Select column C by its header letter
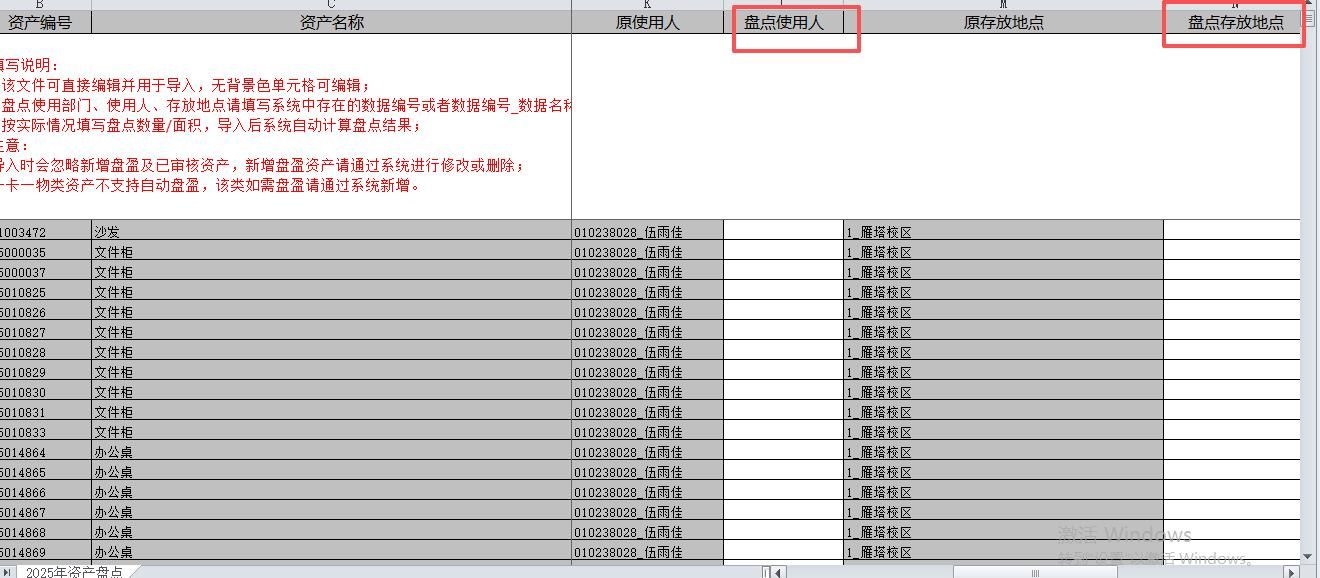 331,5
